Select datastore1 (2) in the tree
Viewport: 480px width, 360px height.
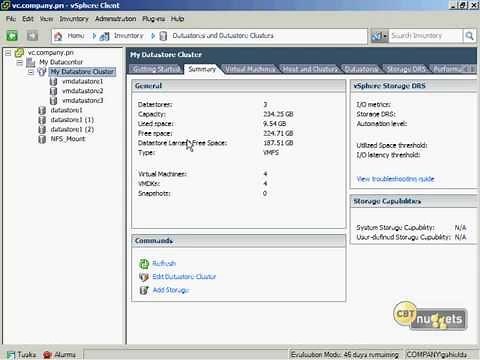pos(72,130)
